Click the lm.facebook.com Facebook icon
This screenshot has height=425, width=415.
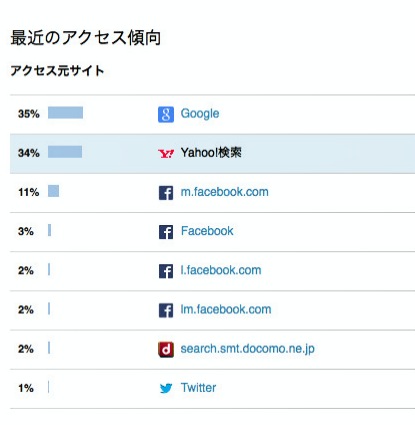click(166, 310)
